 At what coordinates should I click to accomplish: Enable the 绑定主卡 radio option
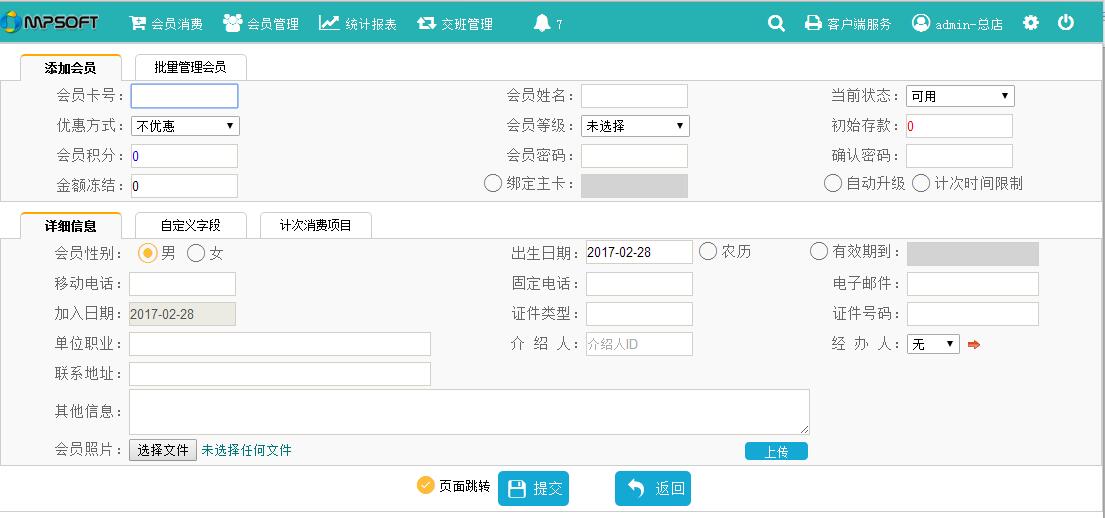coord(493,183)
